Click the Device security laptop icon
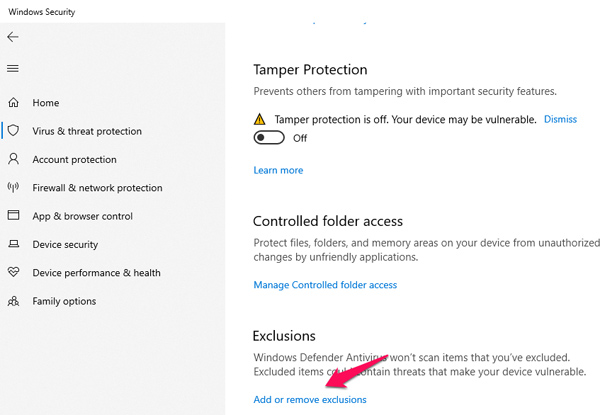Viewport: 600px width, 415px height. 13,244
